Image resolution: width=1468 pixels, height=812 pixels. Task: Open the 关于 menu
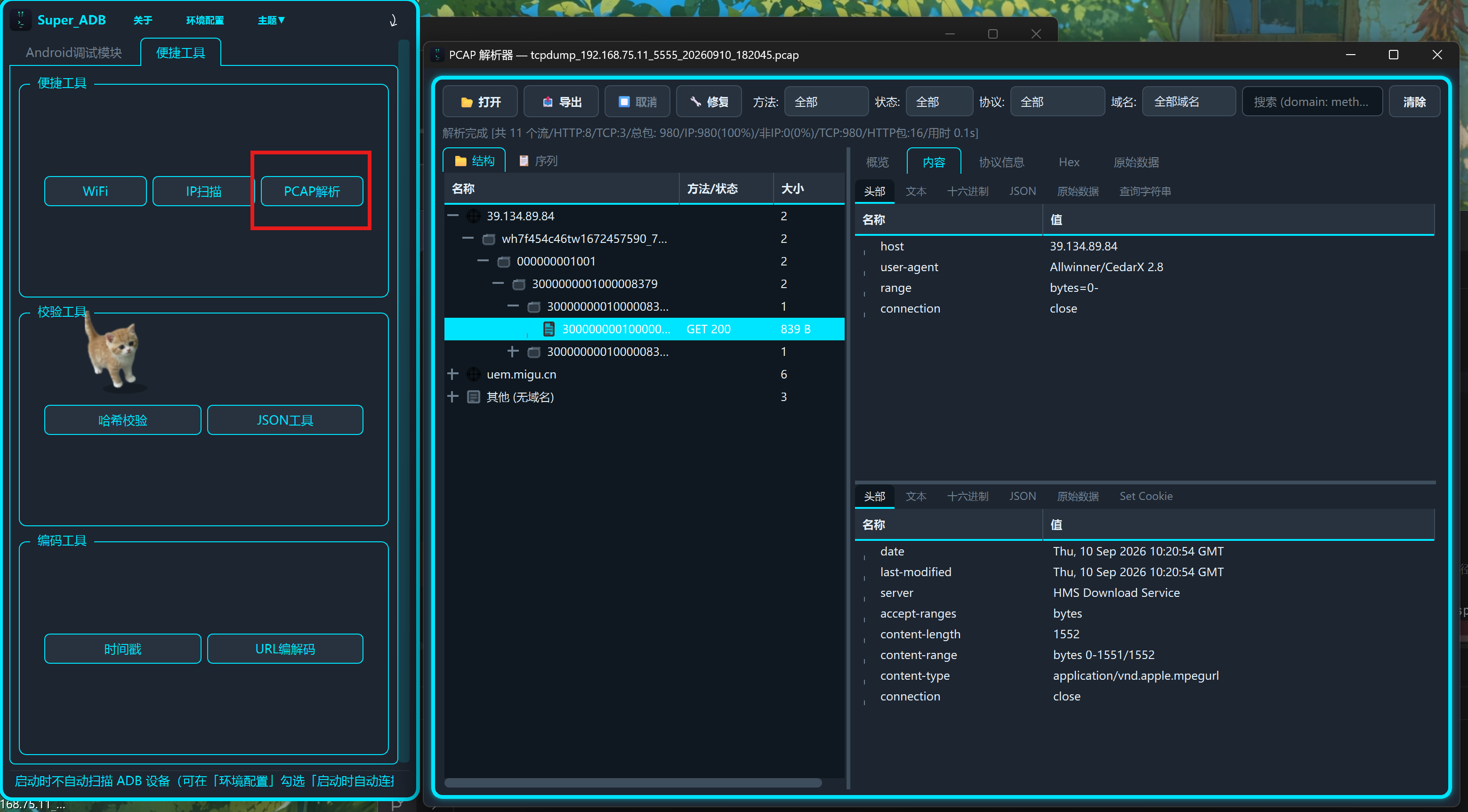(x=143, y=21)
